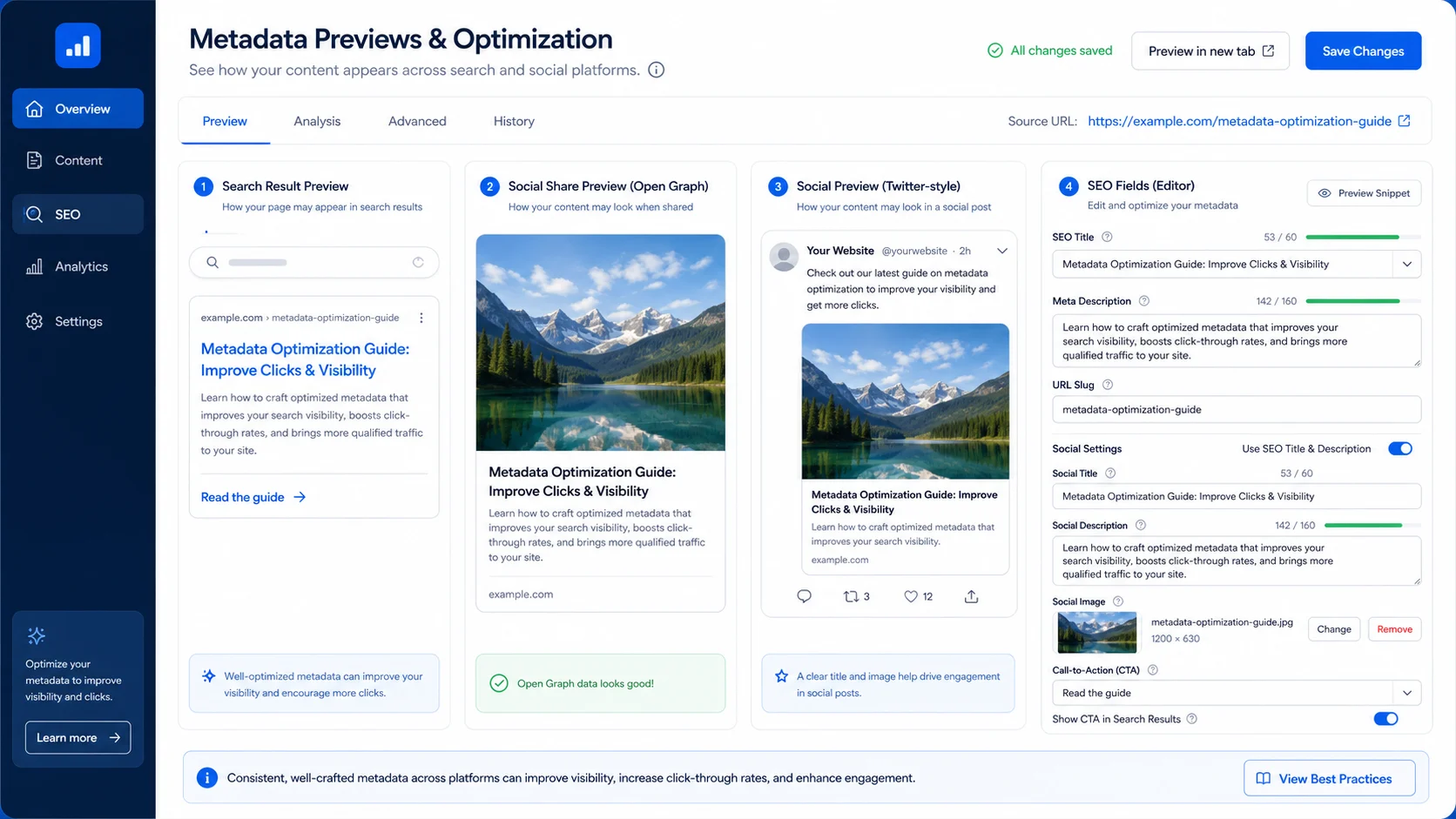Click the Social Description length progress bar
Image resolution: width=1456 pixels, height=819 pixels.
pos(1372,526)
